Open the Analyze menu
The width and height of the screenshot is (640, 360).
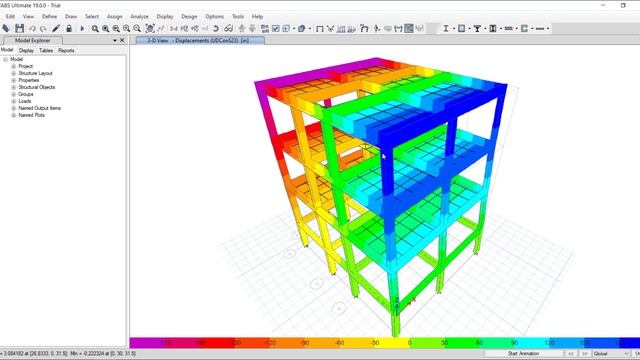pos(139,16)
